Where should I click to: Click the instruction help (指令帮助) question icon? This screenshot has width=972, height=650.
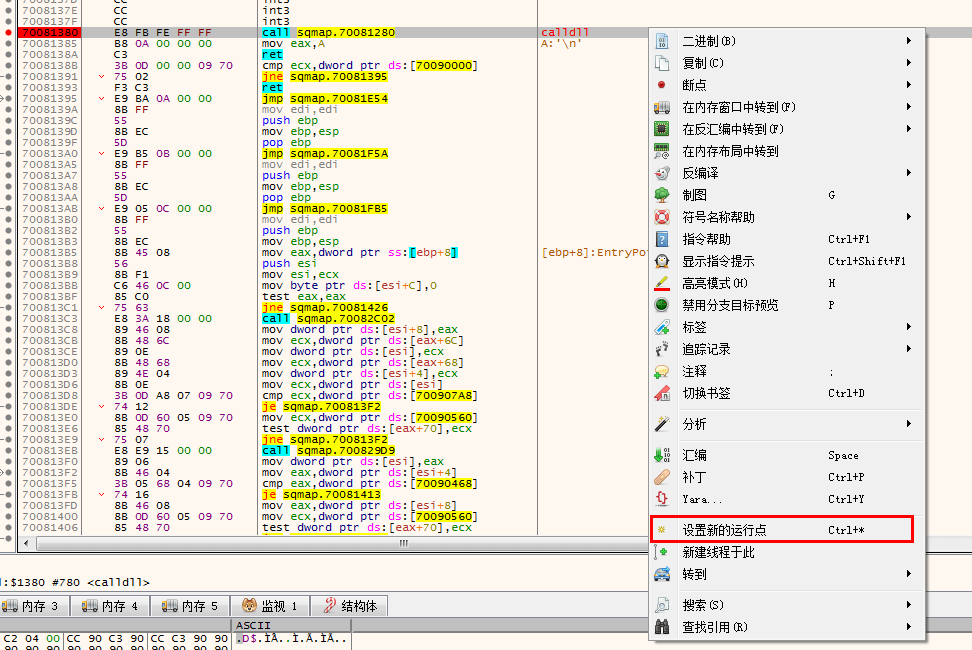661,239
